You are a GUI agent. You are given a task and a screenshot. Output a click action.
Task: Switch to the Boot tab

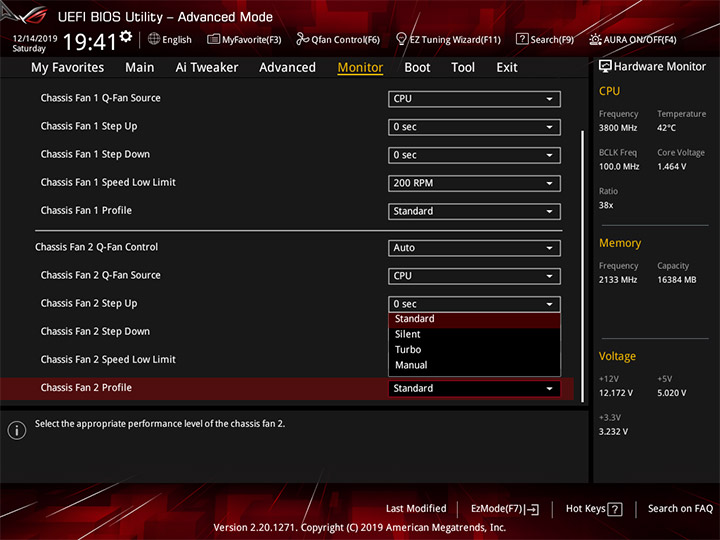pyautogui.click(x=417, y=68)
